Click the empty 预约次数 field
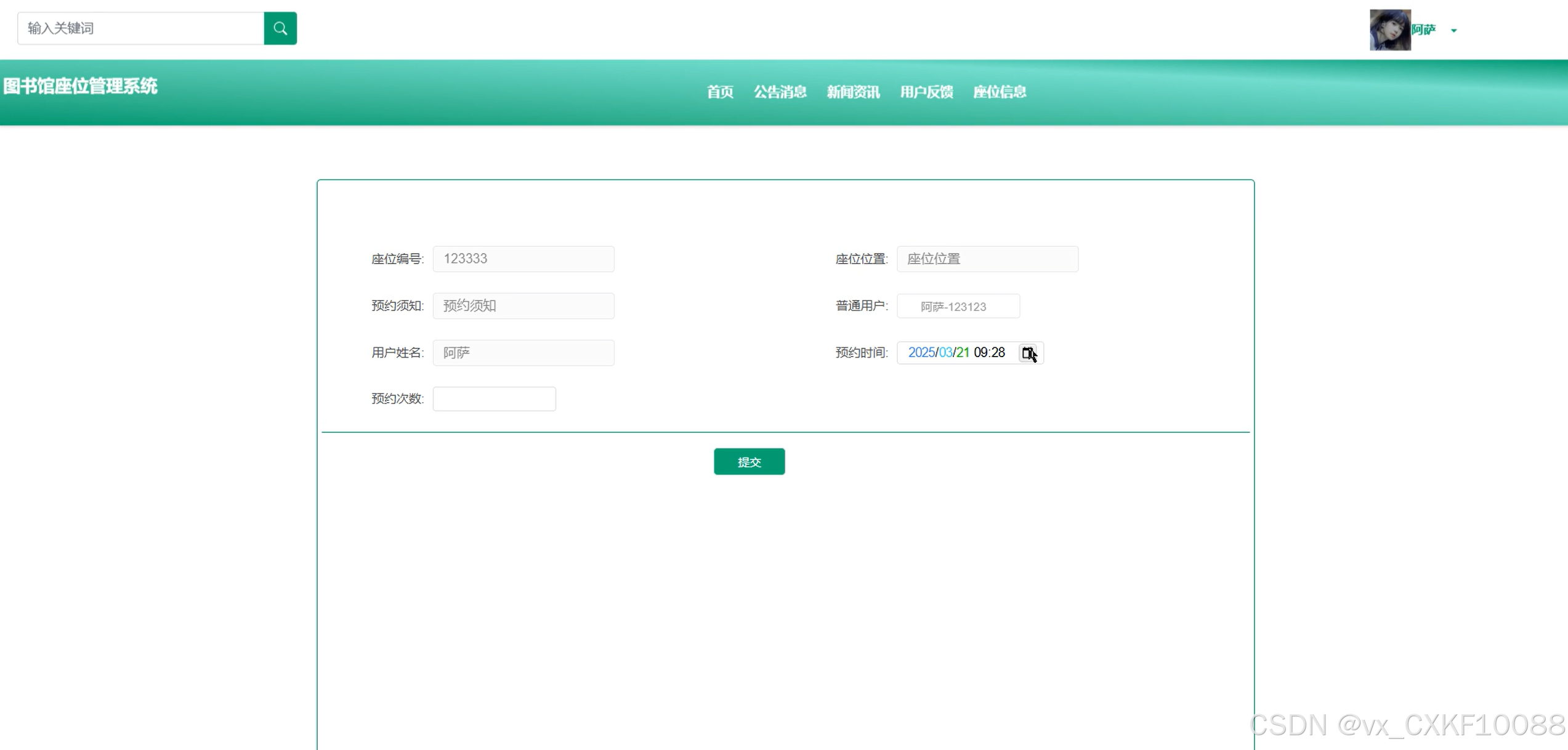 tap(494, 399)
